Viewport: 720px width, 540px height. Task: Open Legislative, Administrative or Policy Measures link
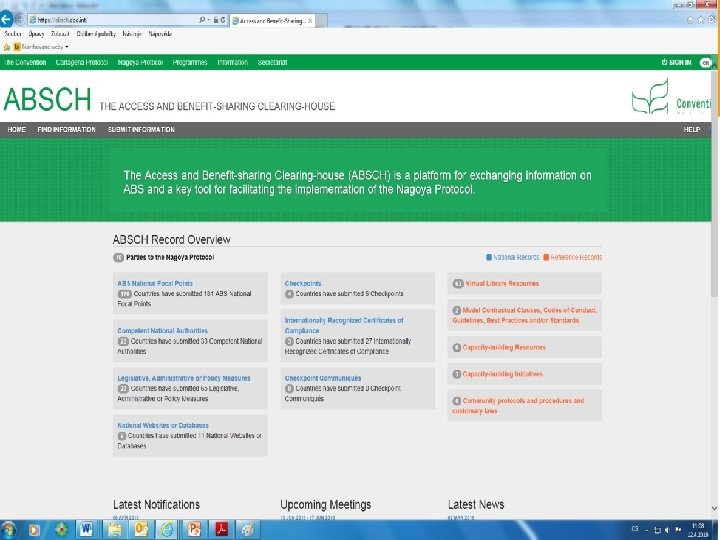[184, 378]
